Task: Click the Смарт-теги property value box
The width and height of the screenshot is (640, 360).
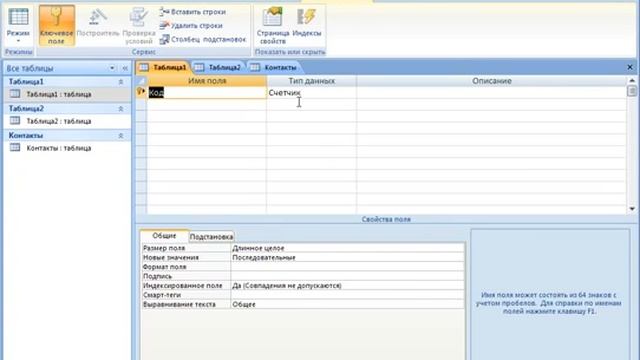Action: (347, 295)
